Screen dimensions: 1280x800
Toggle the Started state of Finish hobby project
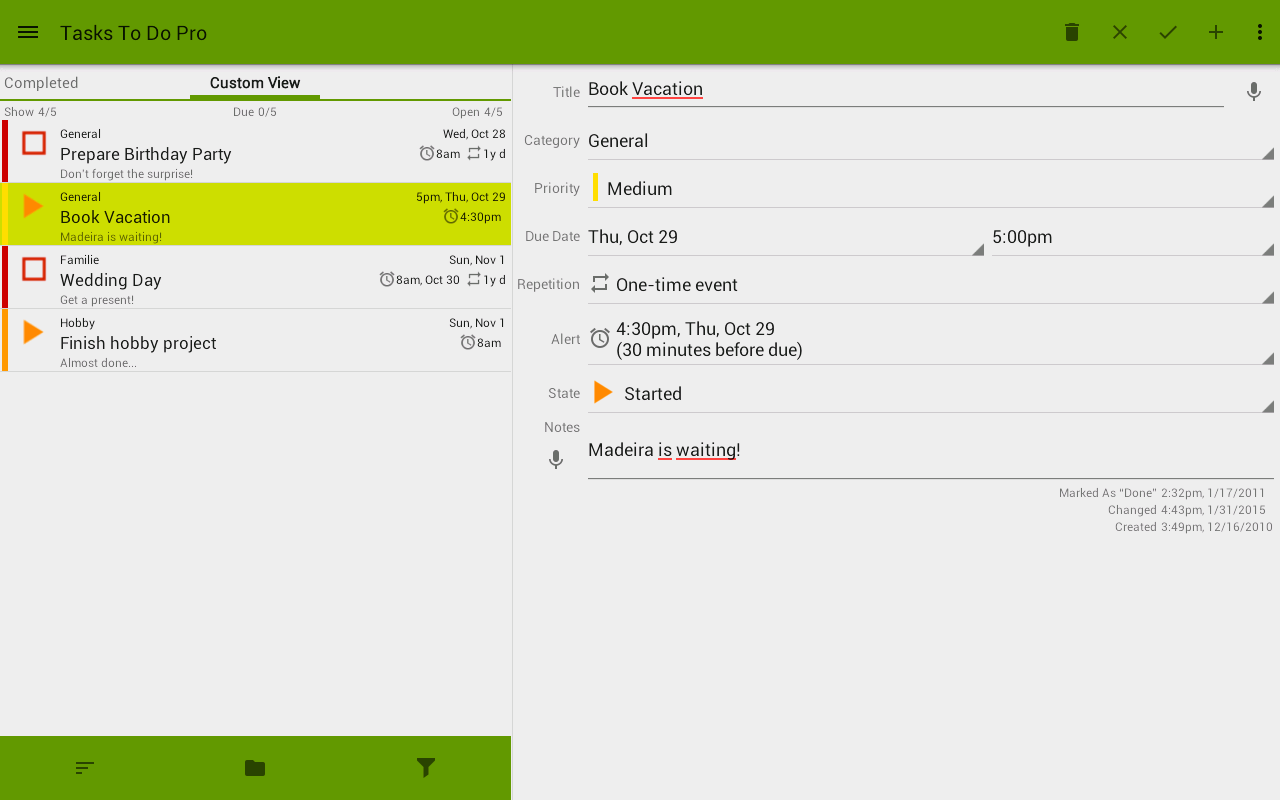coord(31,332)
